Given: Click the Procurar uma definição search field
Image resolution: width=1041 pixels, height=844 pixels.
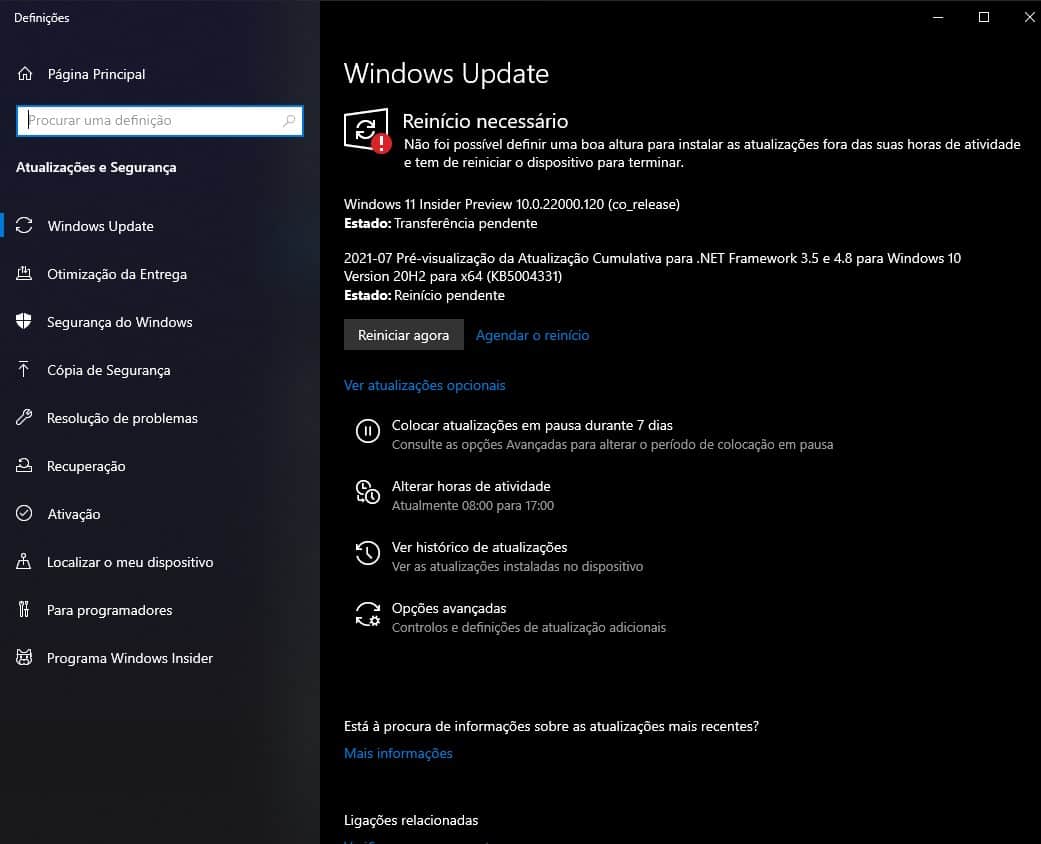Looking at the screenshot, I should (x=160, y=120).
